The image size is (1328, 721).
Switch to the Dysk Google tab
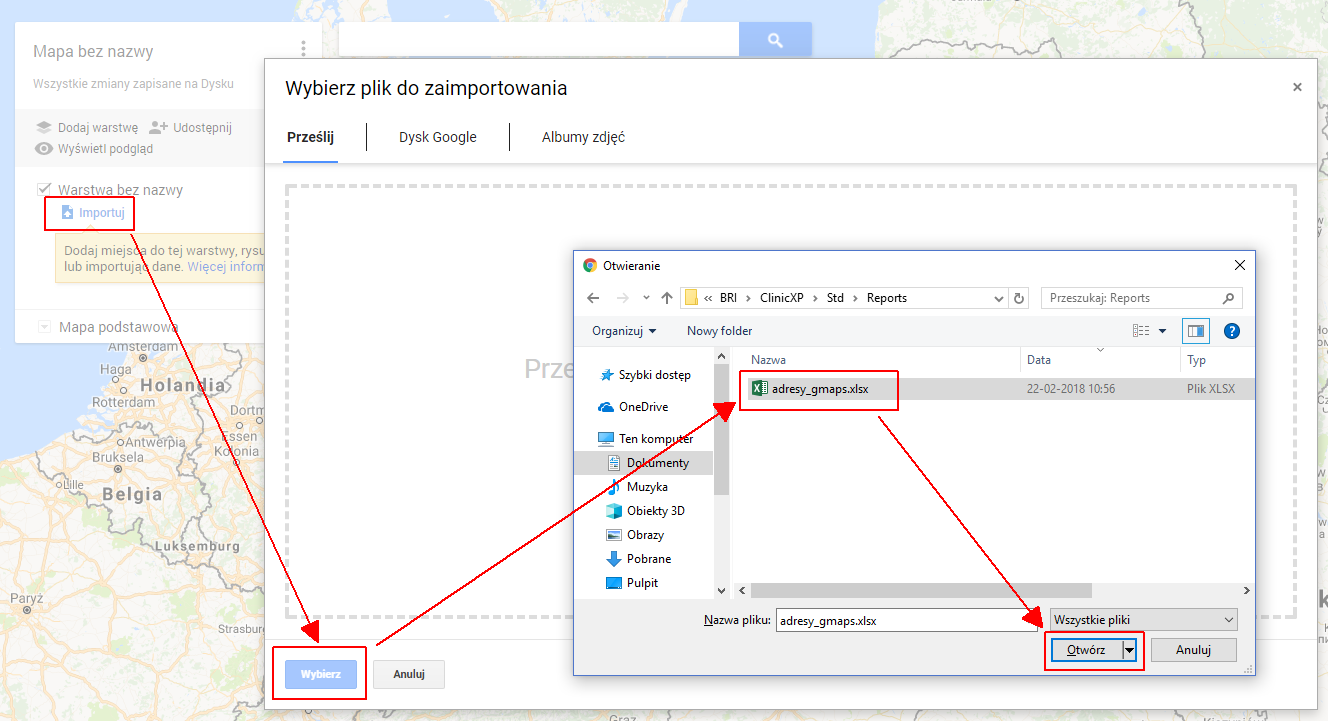coord(438,137)
